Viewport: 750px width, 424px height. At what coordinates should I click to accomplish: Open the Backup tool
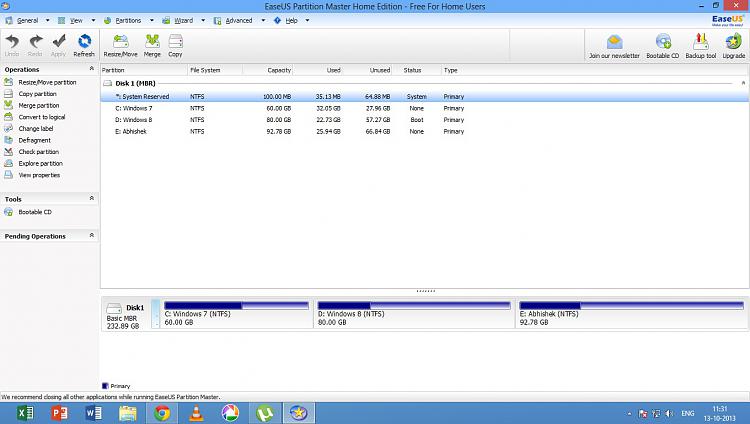click(x=701, y=46)
